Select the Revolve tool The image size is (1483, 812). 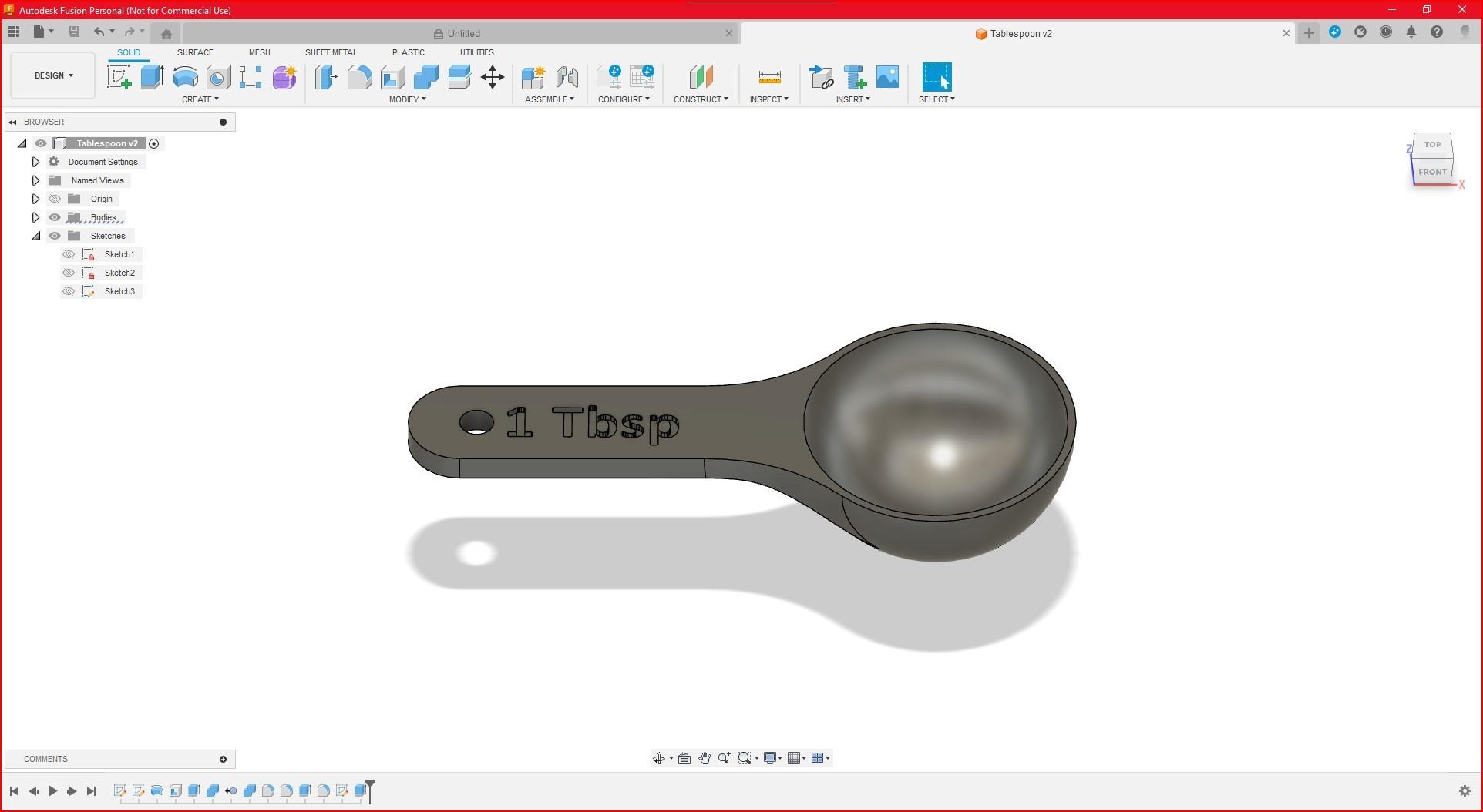[185, 77]
